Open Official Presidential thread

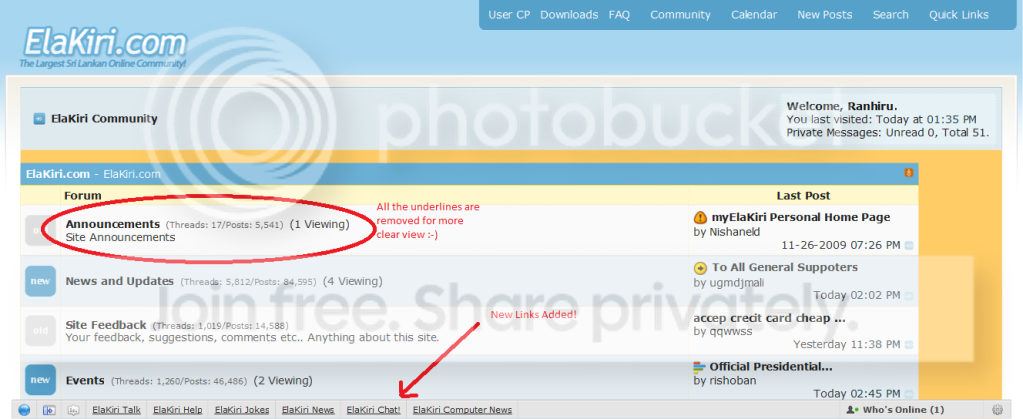pyautogui.click(x=771, y=366)
